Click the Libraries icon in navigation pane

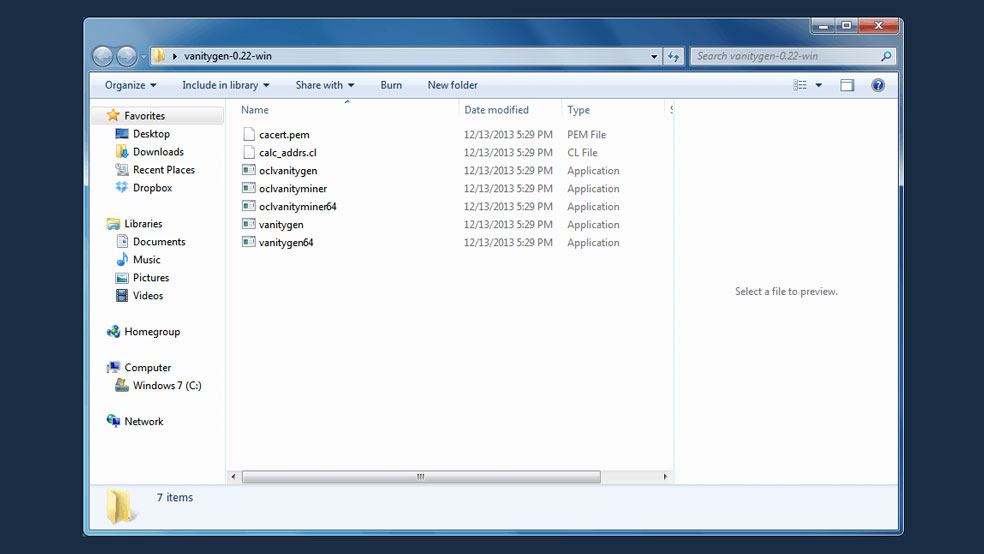pos(113,223)
